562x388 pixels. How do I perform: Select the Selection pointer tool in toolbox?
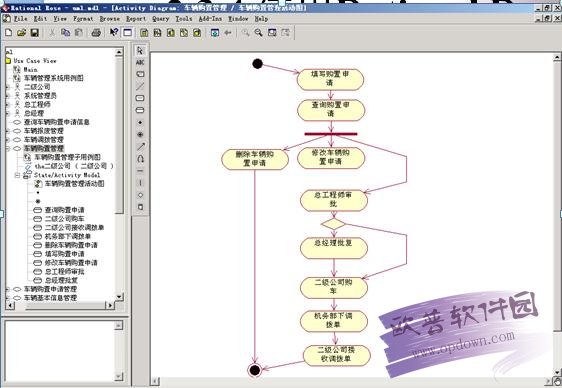(140, 51)
